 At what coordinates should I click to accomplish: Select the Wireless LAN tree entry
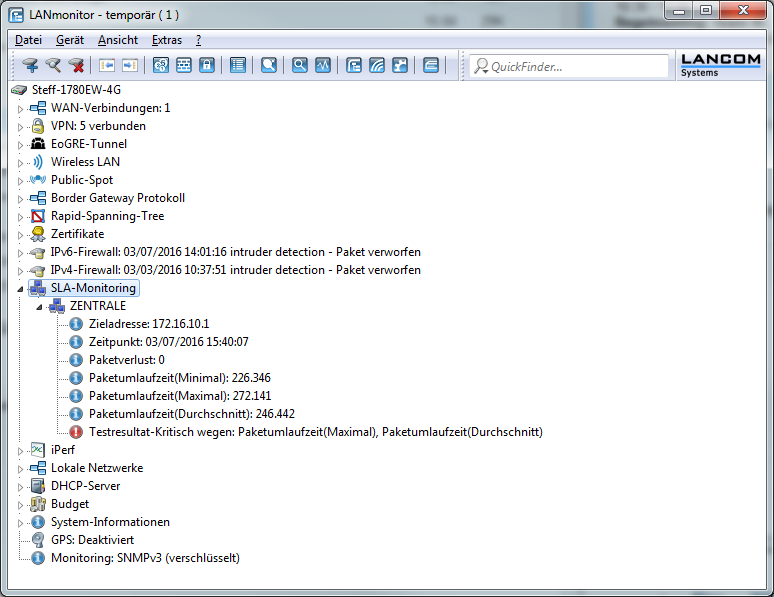click(85, 162)
